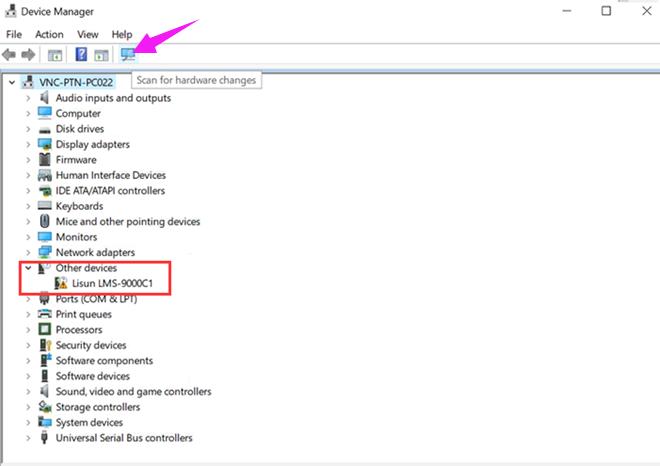Select the Human Interface Devices item
This screenshot has width=660, height=466.
[110, 175]
